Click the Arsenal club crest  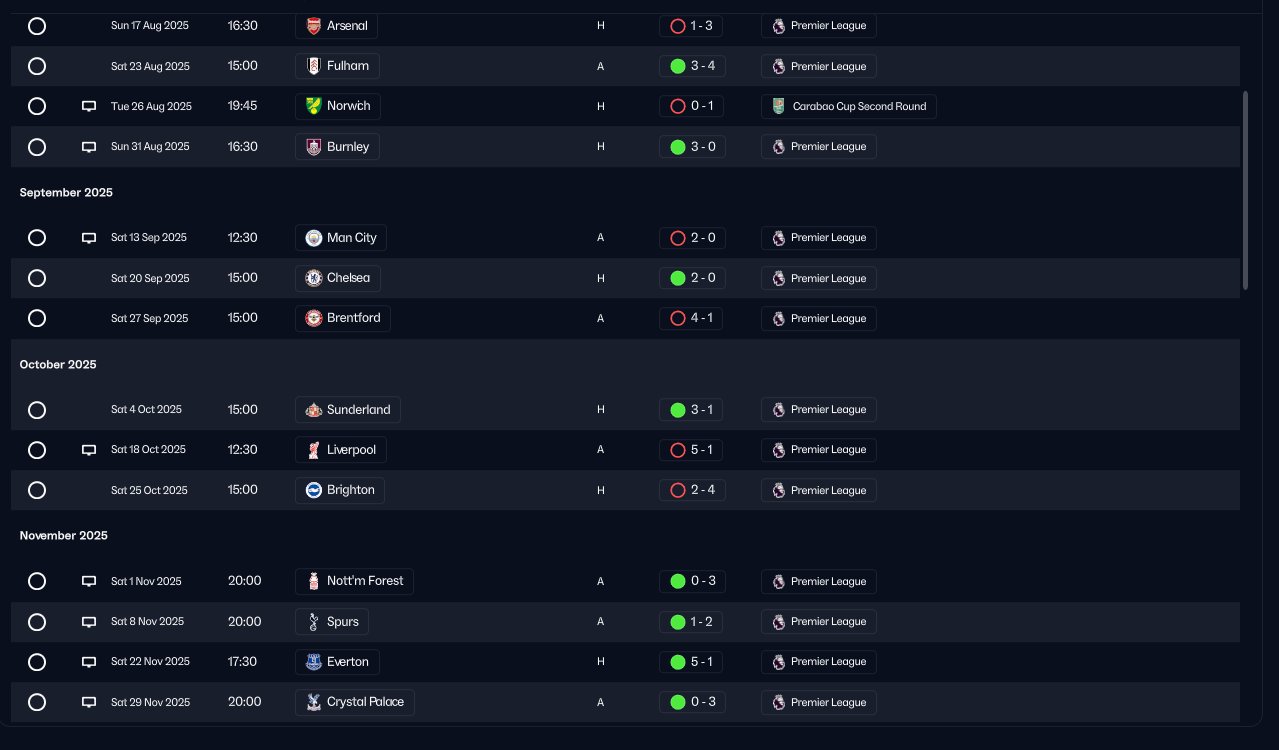(x=313, y=26)
